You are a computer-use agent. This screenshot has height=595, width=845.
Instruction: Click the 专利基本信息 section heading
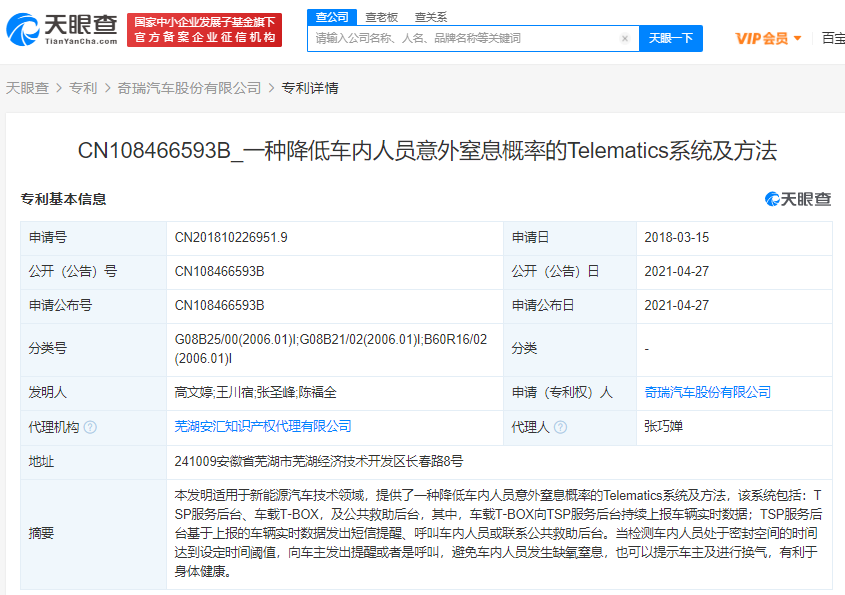63,199
